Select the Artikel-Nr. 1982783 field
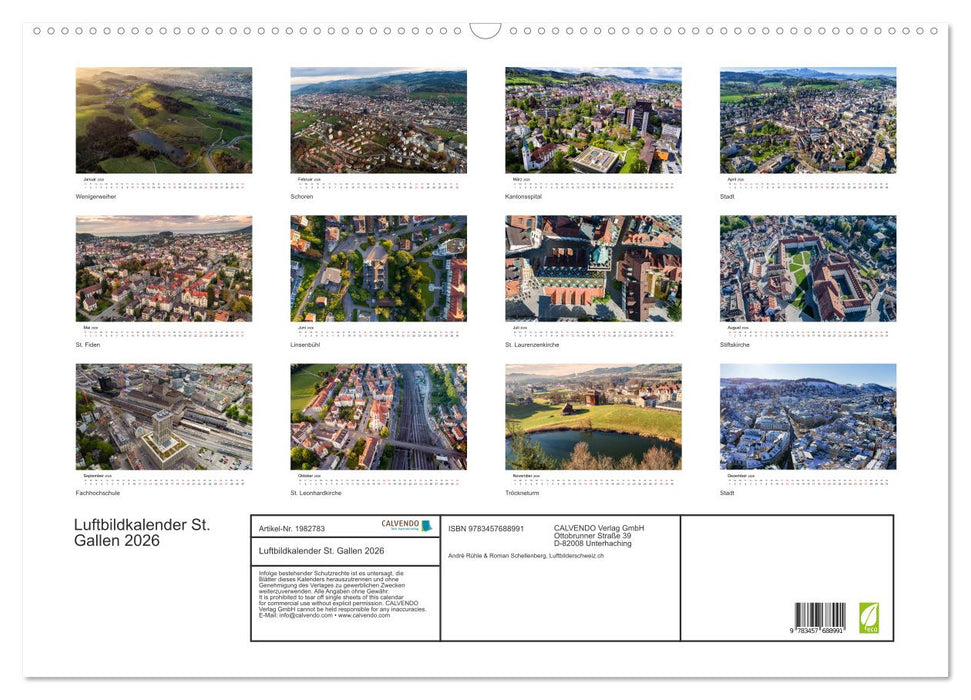971x700 pixels. 292,527
